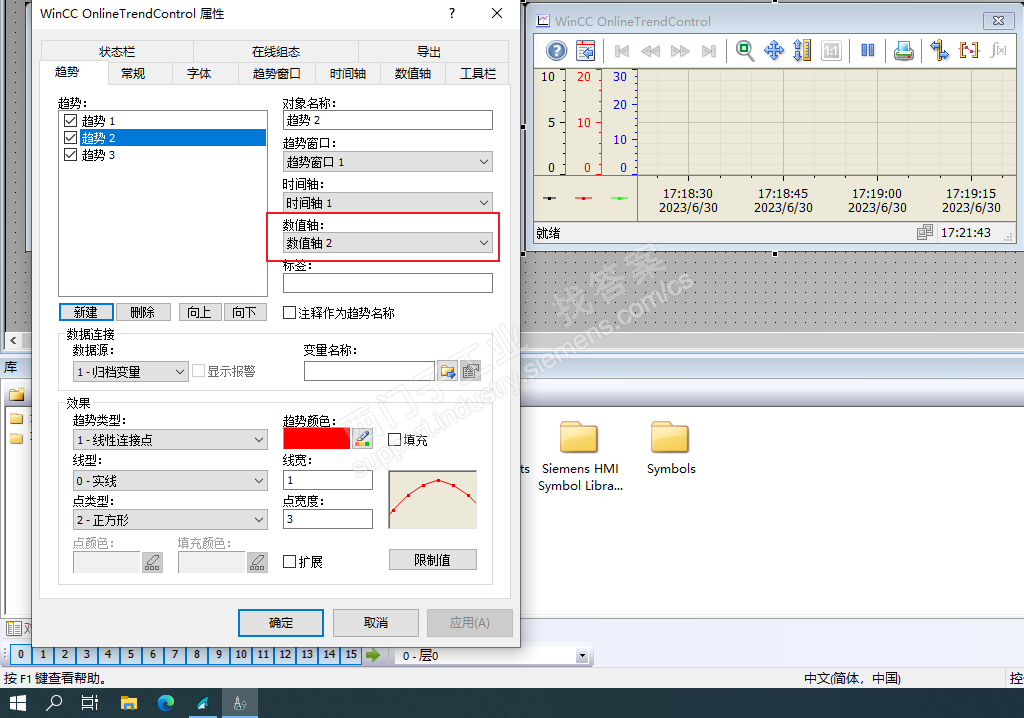Activate zoom area magnifier tool
Image resolution: width=1024 pixels, height=718 pixels.
coord(744,50)
